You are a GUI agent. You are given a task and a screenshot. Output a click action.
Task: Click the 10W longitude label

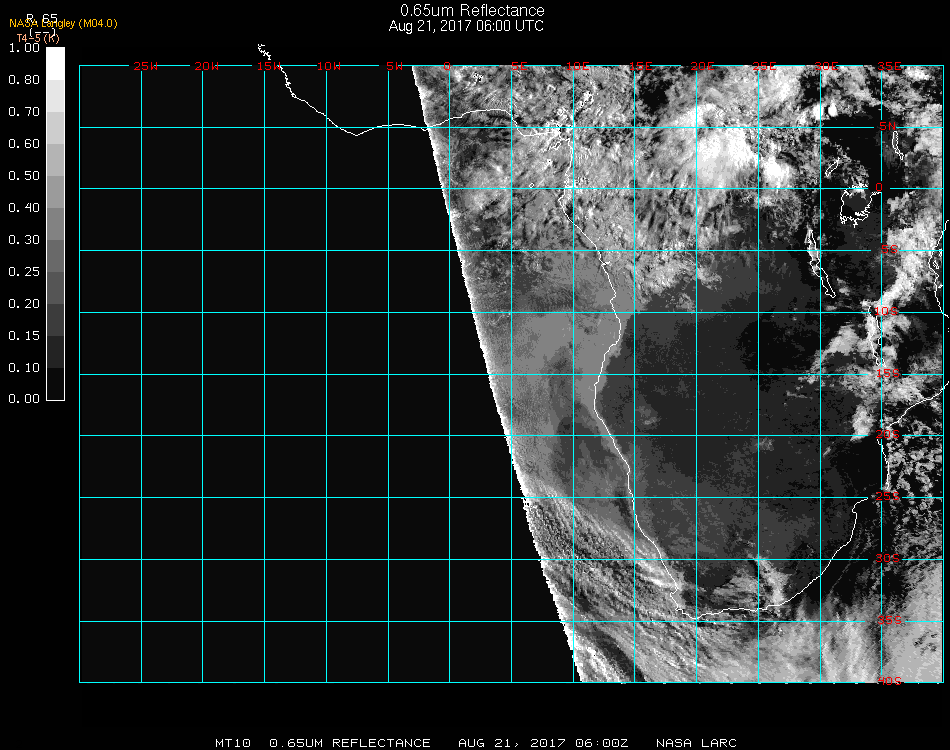pyautogui.click(x=329, y=66)
